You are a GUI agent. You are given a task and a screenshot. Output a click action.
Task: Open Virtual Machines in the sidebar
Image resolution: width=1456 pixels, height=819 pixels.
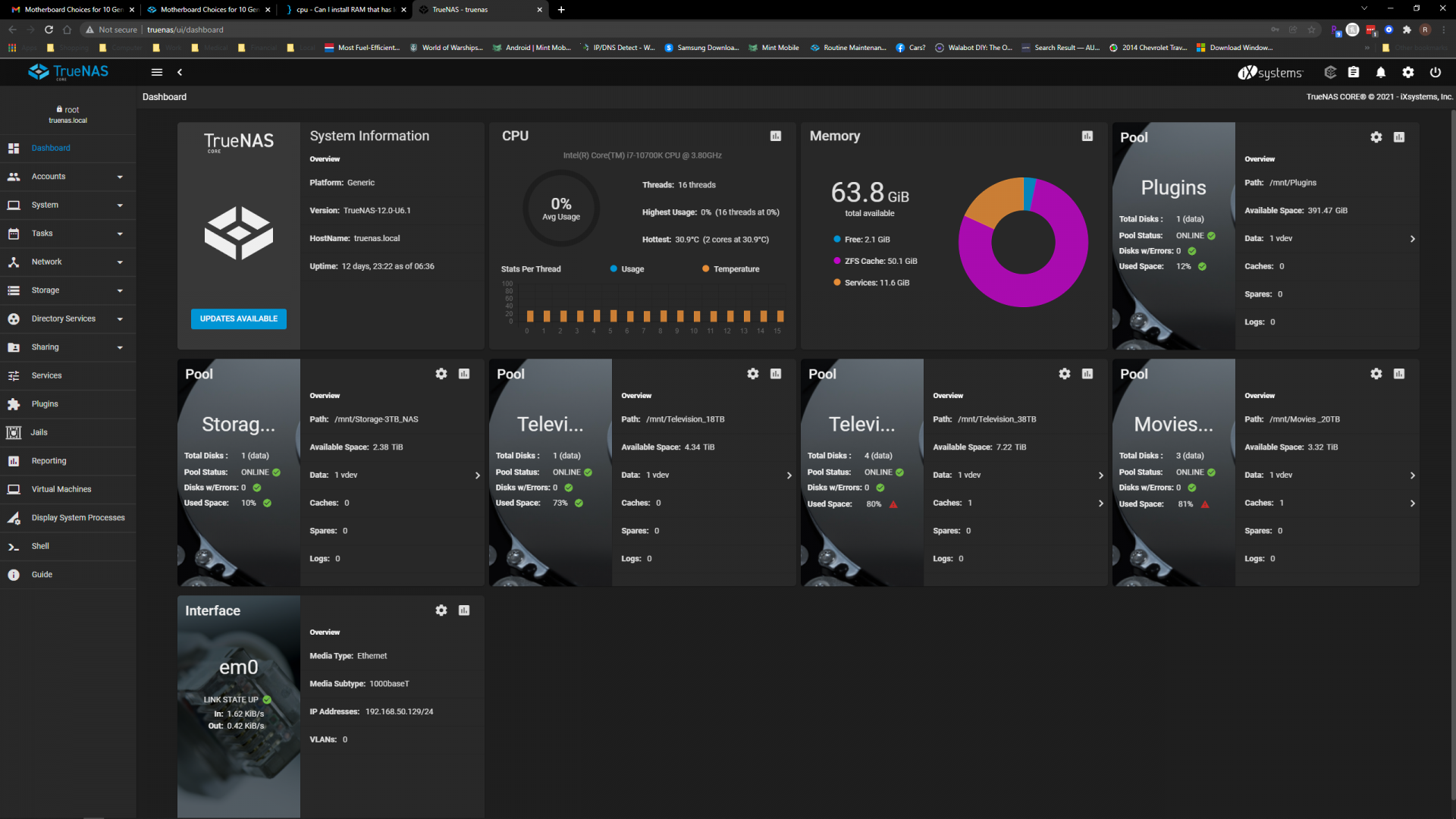click(67, 490)
